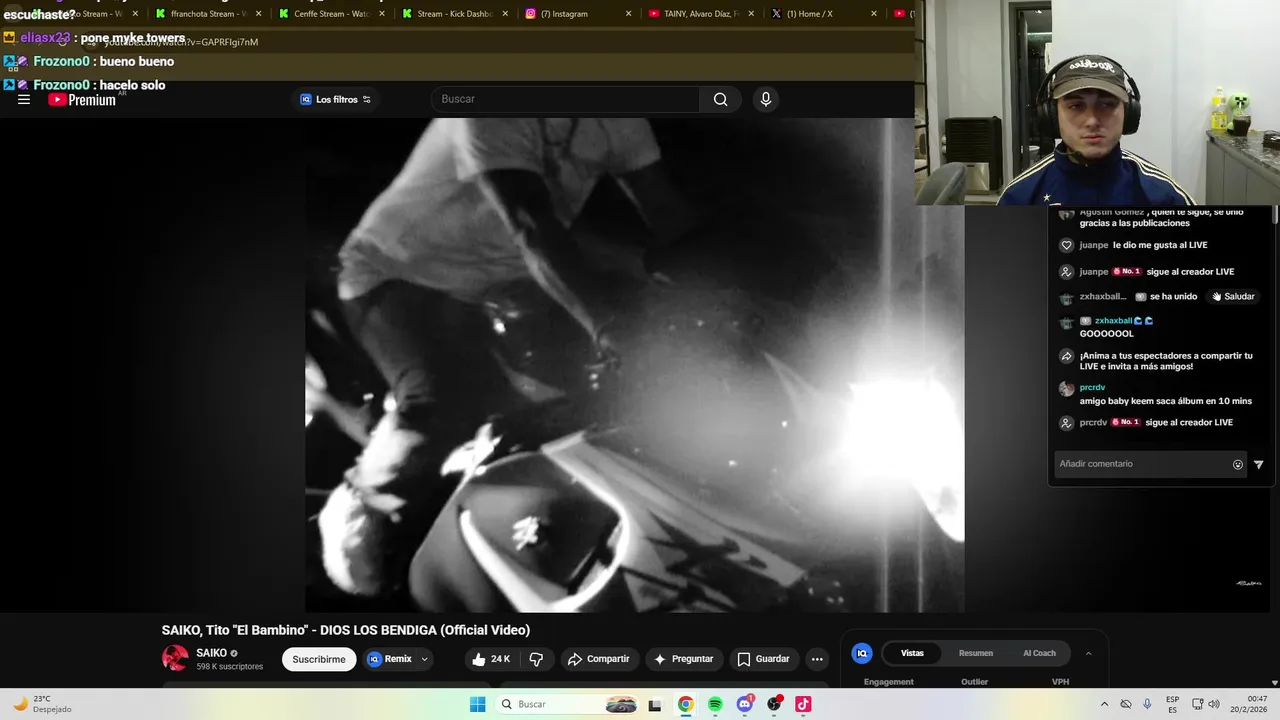This screenshot has height=720, width=1280.
Task: Open Spotify from the taskbar
Action: point(715,704)
